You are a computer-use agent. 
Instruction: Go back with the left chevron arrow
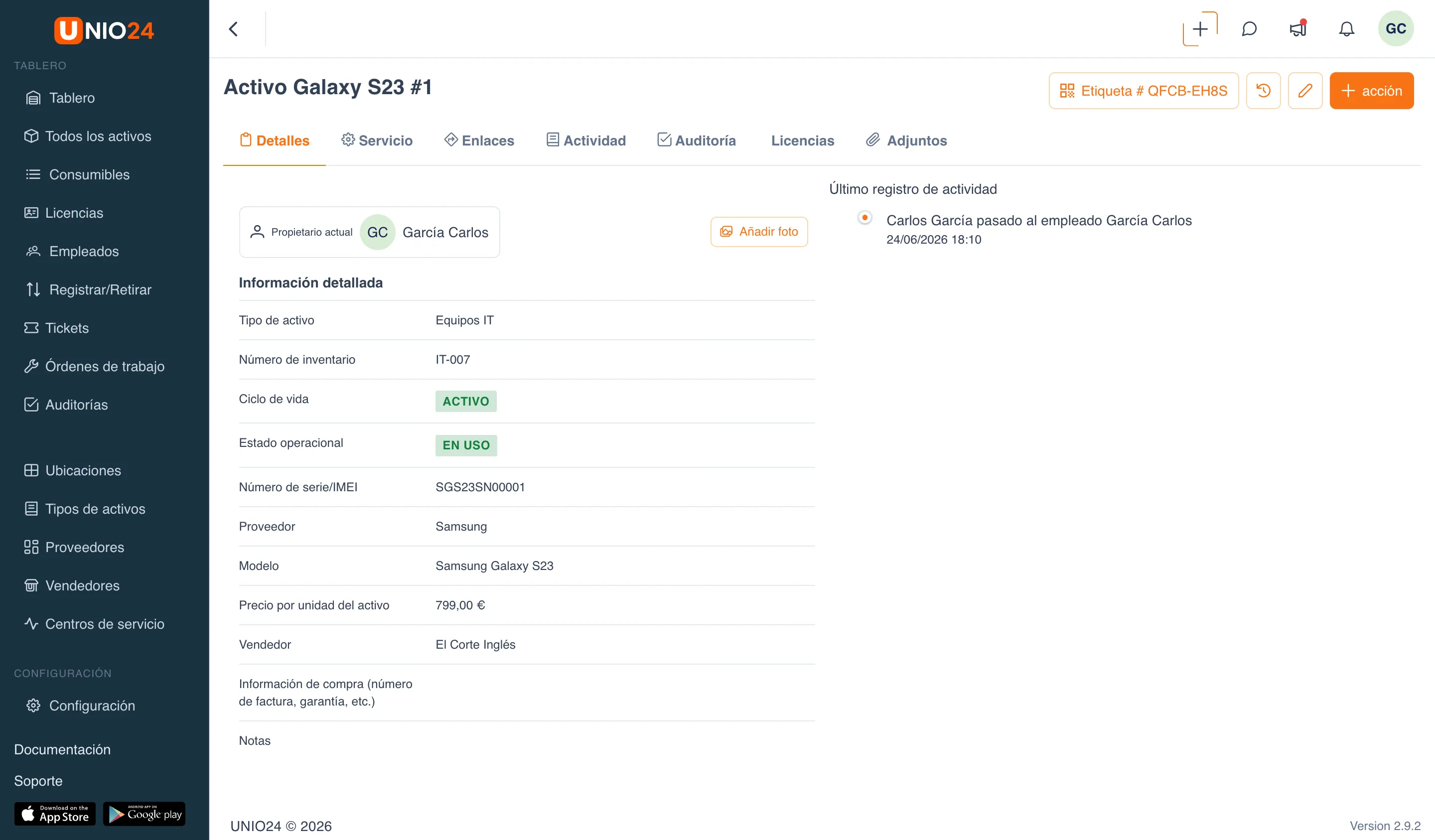(x=234, y=29)
